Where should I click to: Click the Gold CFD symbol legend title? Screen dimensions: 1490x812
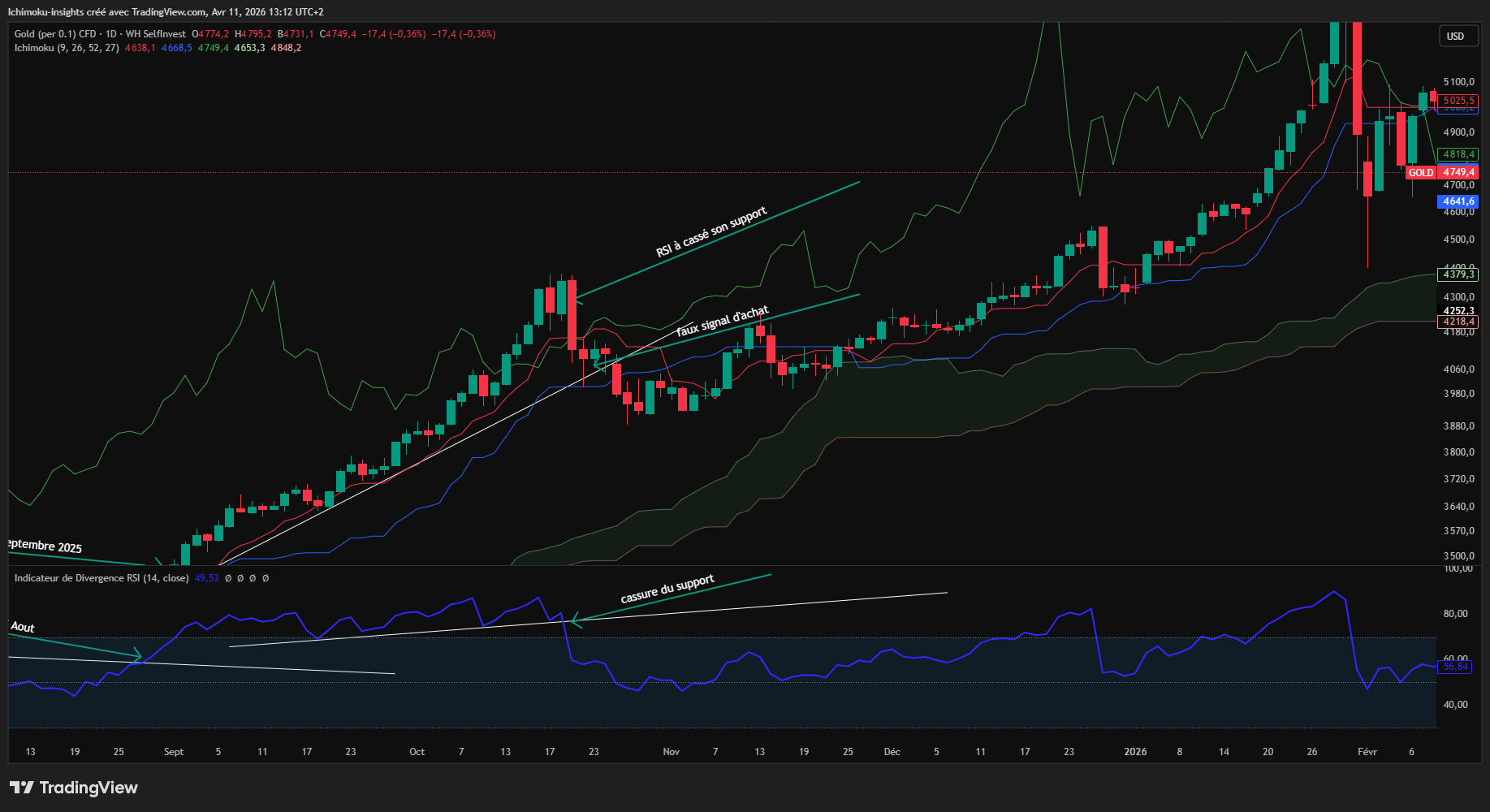tap(100, 34)
